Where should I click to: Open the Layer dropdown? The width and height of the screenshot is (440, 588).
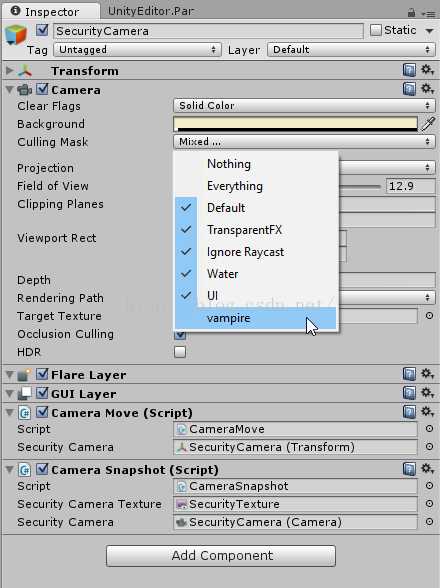pos(351,50)
